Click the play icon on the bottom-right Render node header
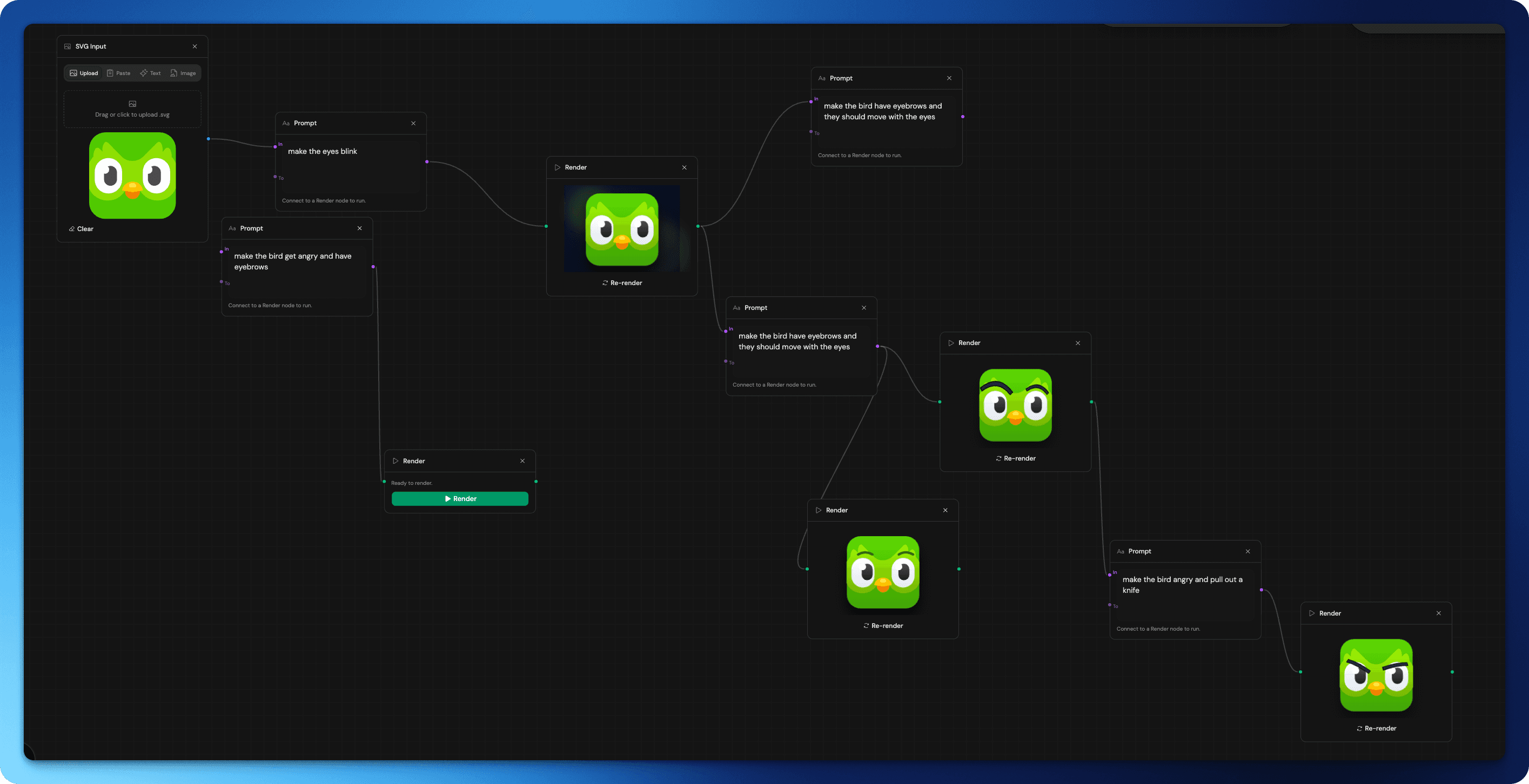The image size is (1529, 784). [1312, 613]
